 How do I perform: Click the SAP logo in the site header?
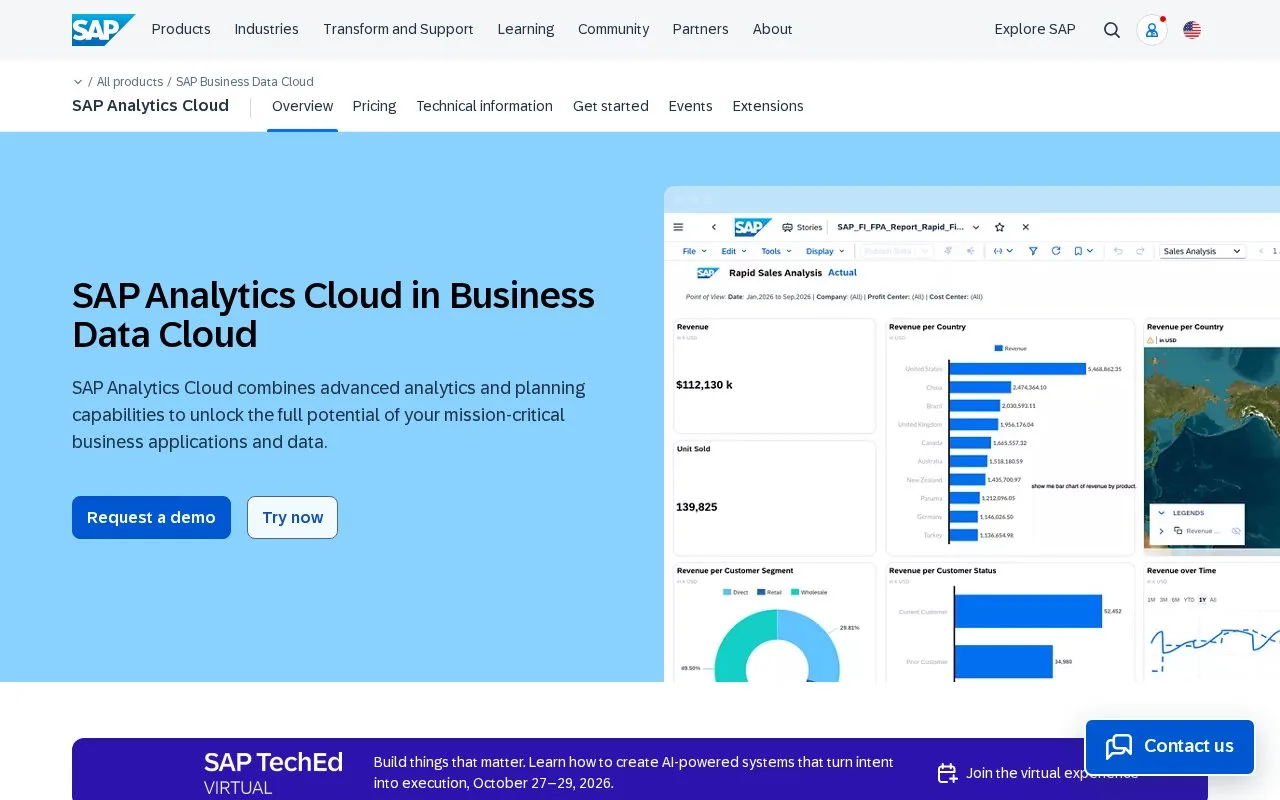click(x=103, y=30)
